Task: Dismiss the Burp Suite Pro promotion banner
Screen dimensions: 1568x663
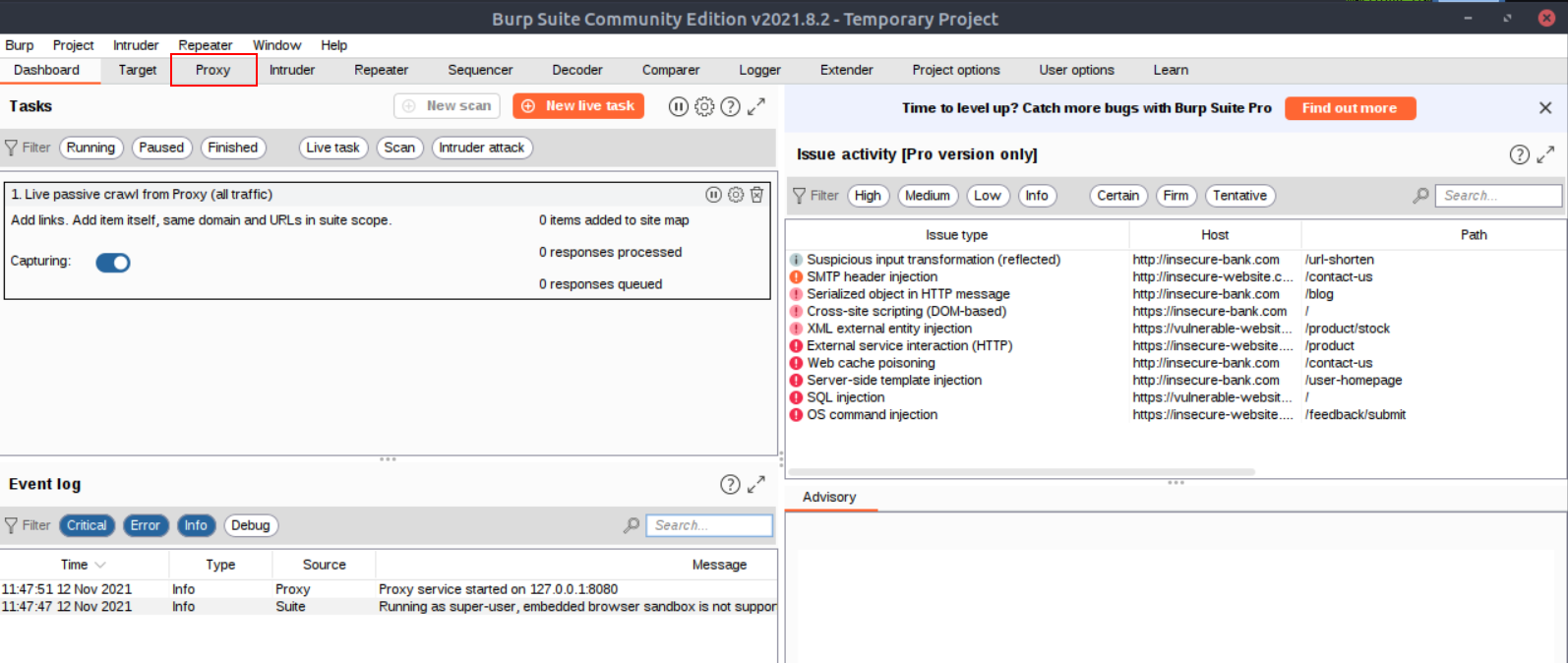Action: tap(1545, 108)
